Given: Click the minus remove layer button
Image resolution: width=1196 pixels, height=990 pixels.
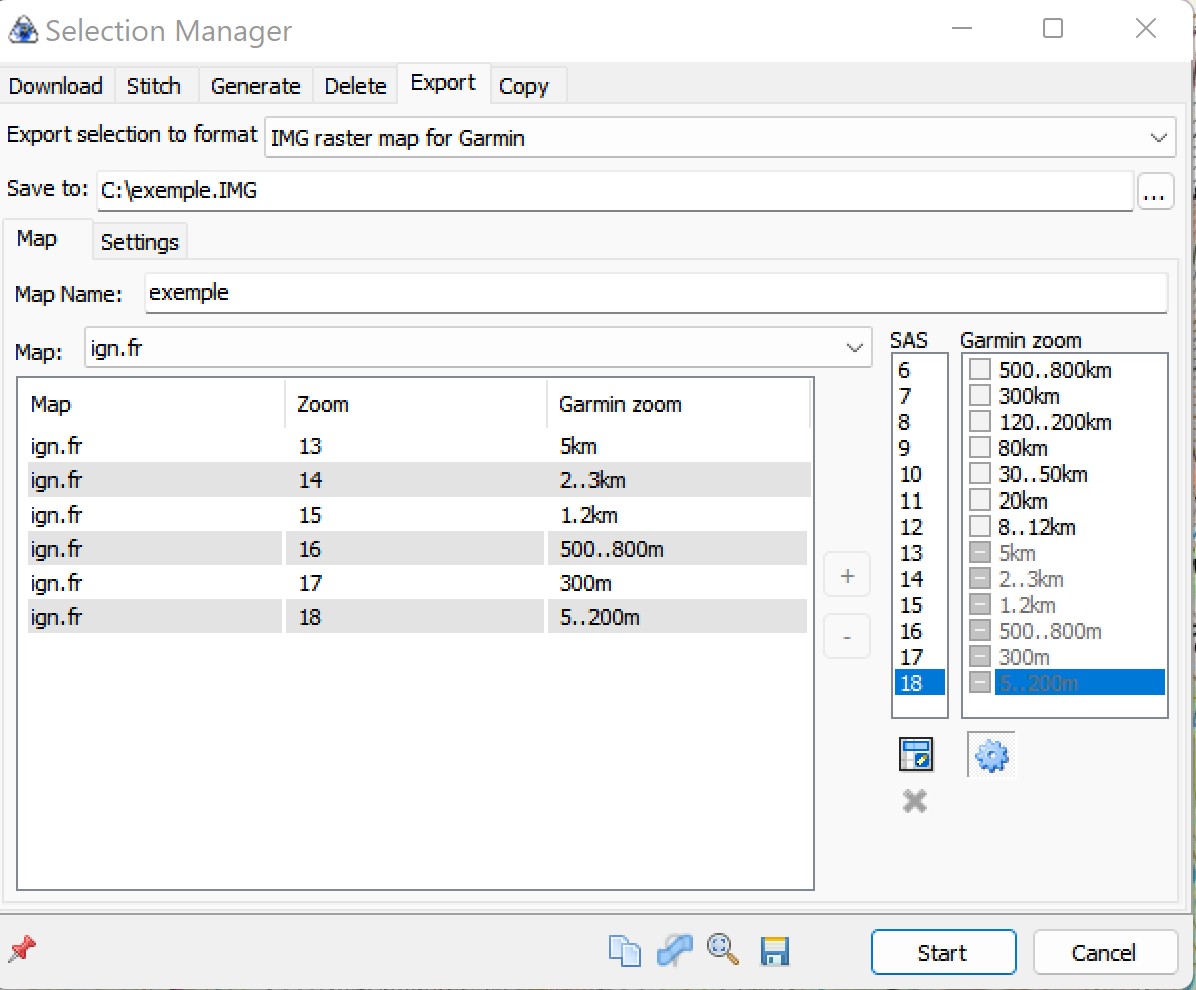Looking at the screenshot, I should coord(847,636).
